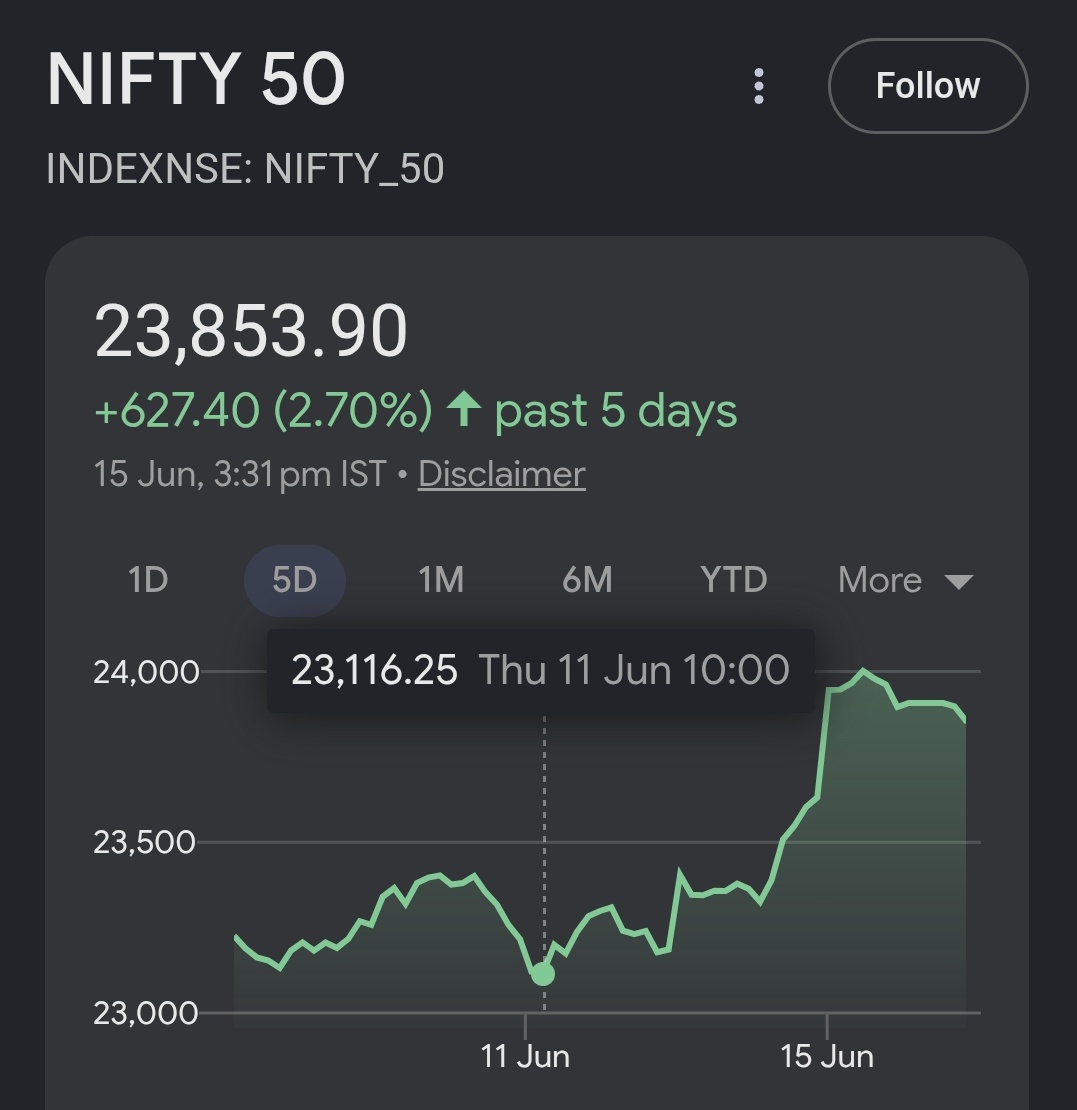This screenshot has height=1110, width=1077.
Task: Select the 6M chart range
Action: coord(587,580)
